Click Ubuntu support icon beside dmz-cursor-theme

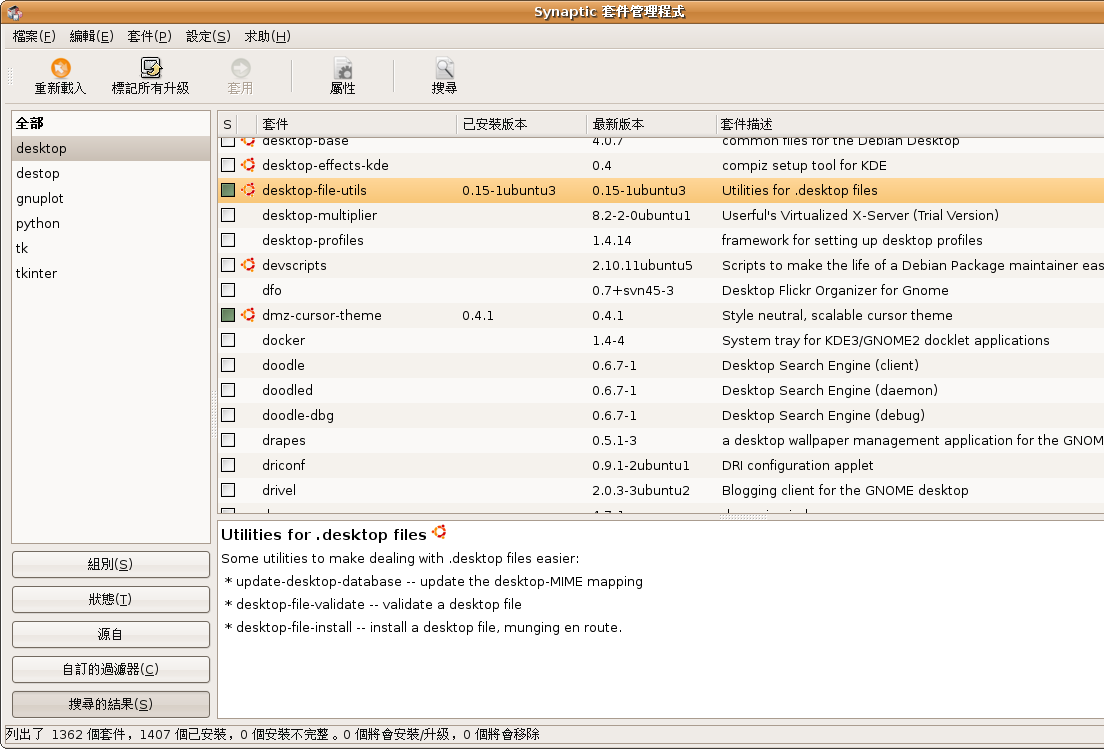(x=248, y=315)
